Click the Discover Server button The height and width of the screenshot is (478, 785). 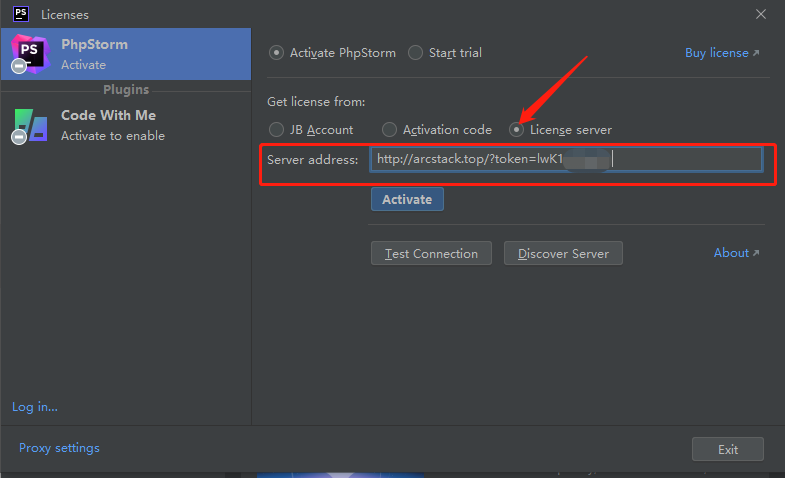[563, 253]
